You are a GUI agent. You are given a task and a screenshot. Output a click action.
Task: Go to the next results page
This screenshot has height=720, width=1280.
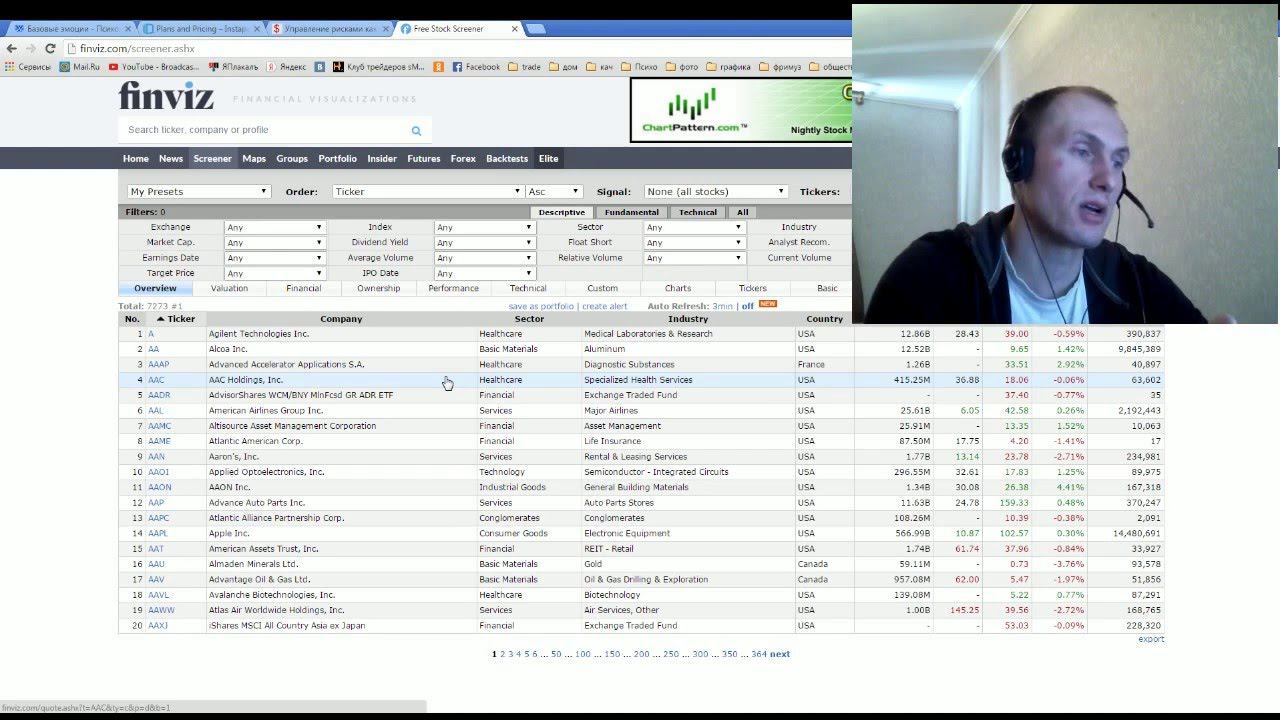[x=780, y=654]
